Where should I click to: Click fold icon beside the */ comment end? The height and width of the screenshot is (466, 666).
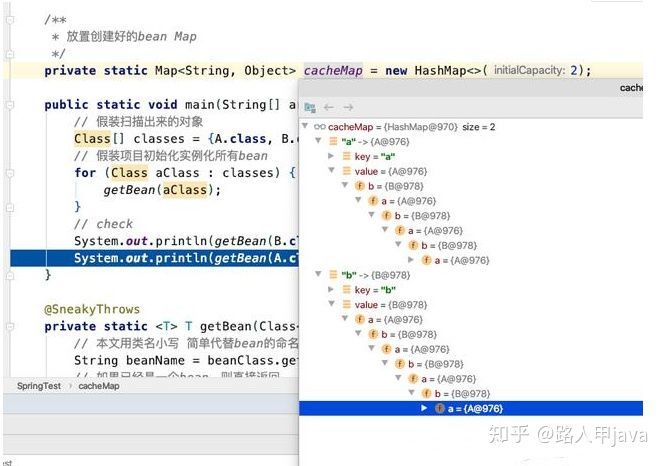click(x=9, y=54)
